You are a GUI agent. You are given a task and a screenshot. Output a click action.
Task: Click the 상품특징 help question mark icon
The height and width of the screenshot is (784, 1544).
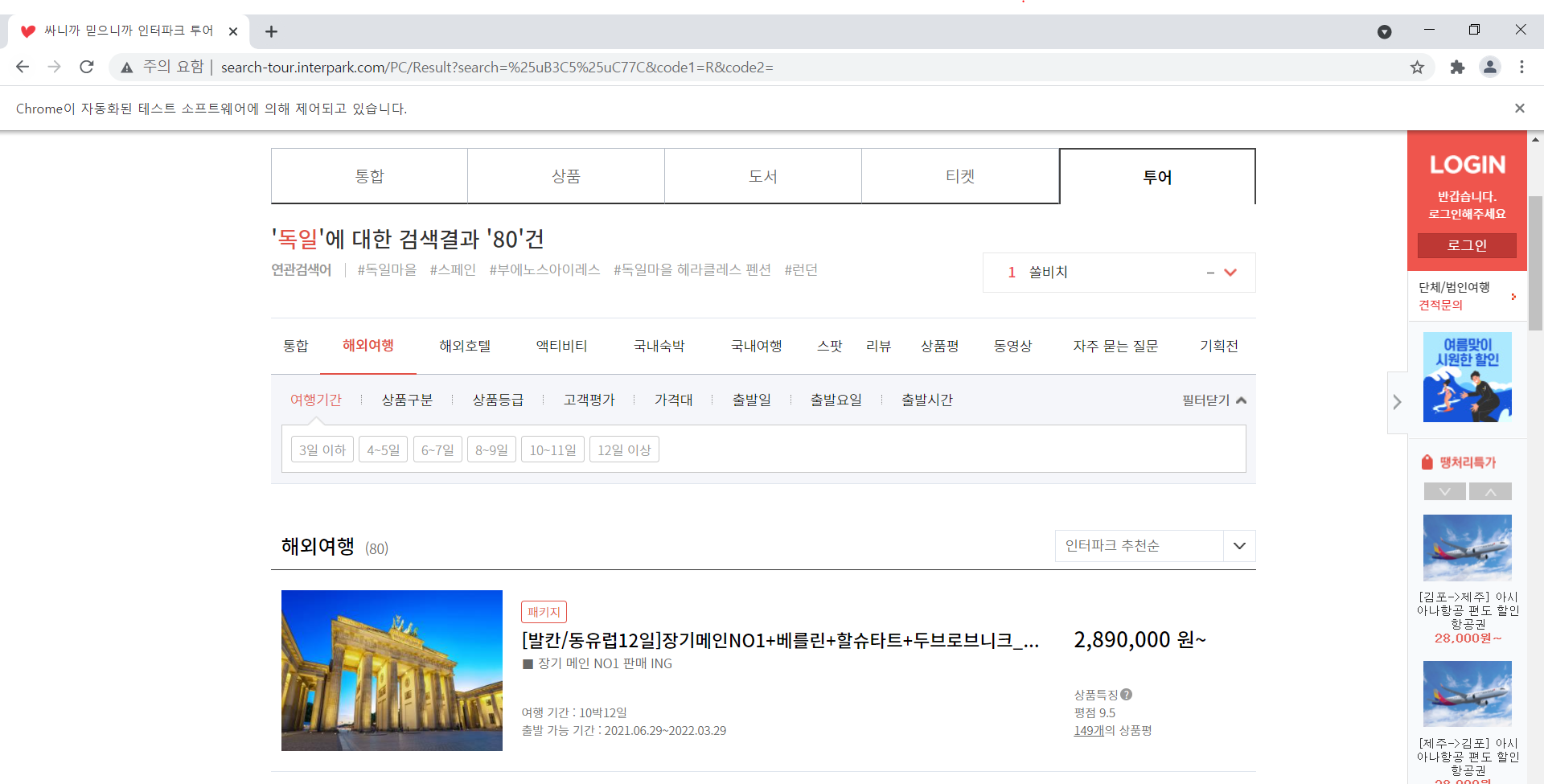point(1127,695)
